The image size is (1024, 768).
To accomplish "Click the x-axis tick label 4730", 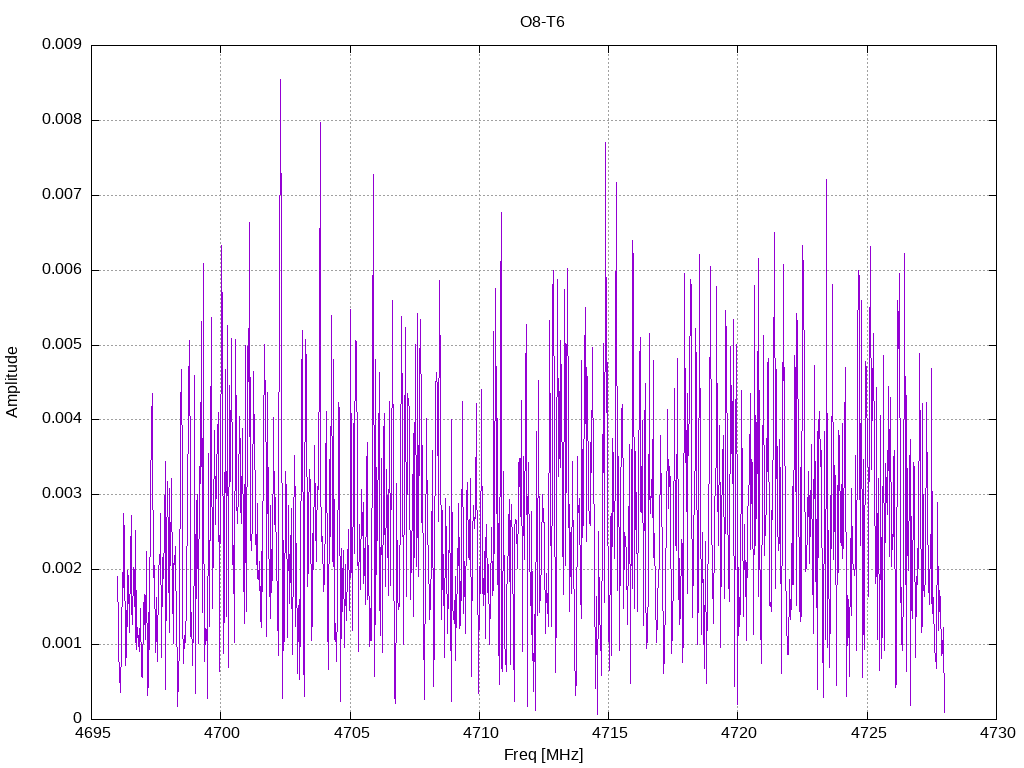I will (x=997, y=733).
